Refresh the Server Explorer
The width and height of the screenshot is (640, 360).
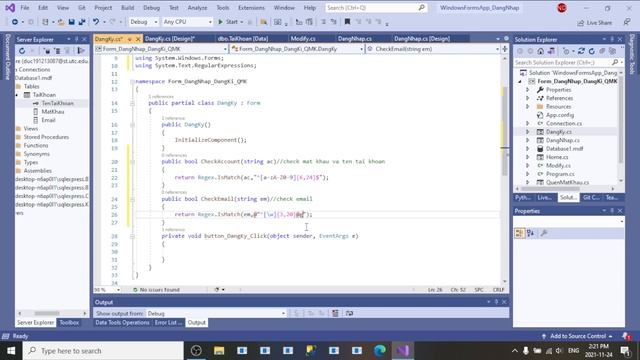tap(22, 51)
